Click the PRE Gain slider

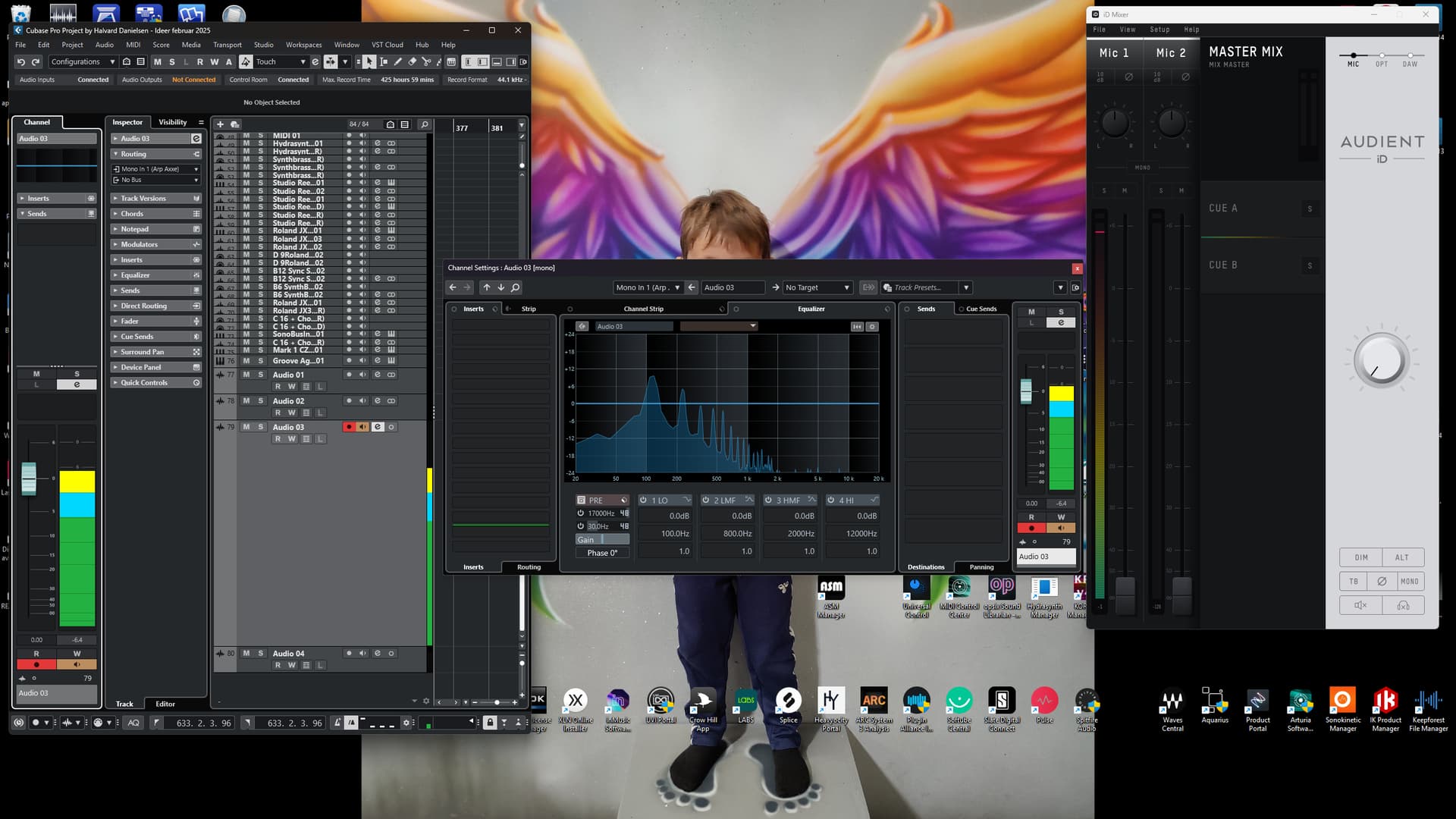pyautogui.click(x=602, y=540)
